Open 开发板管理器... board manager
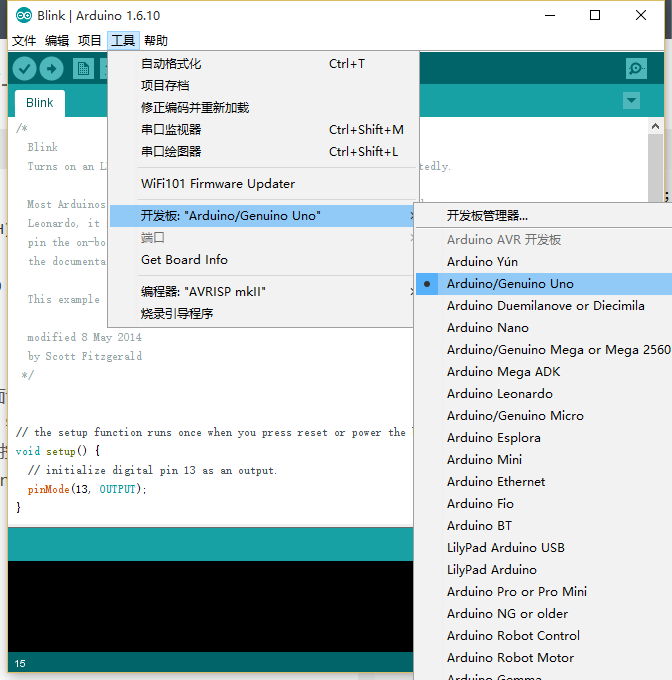The image size is (672, 680). (x=544, y=216)
